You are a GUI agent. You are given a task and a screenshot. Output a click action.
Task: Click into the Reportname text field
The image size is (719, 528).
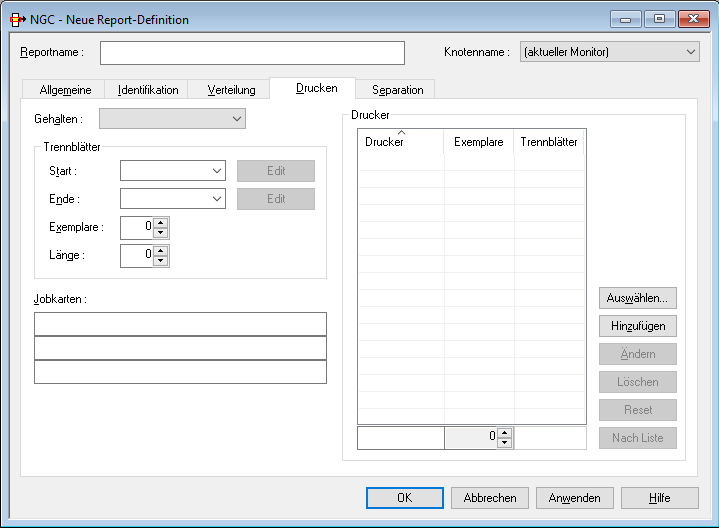(x=252, y=52)
